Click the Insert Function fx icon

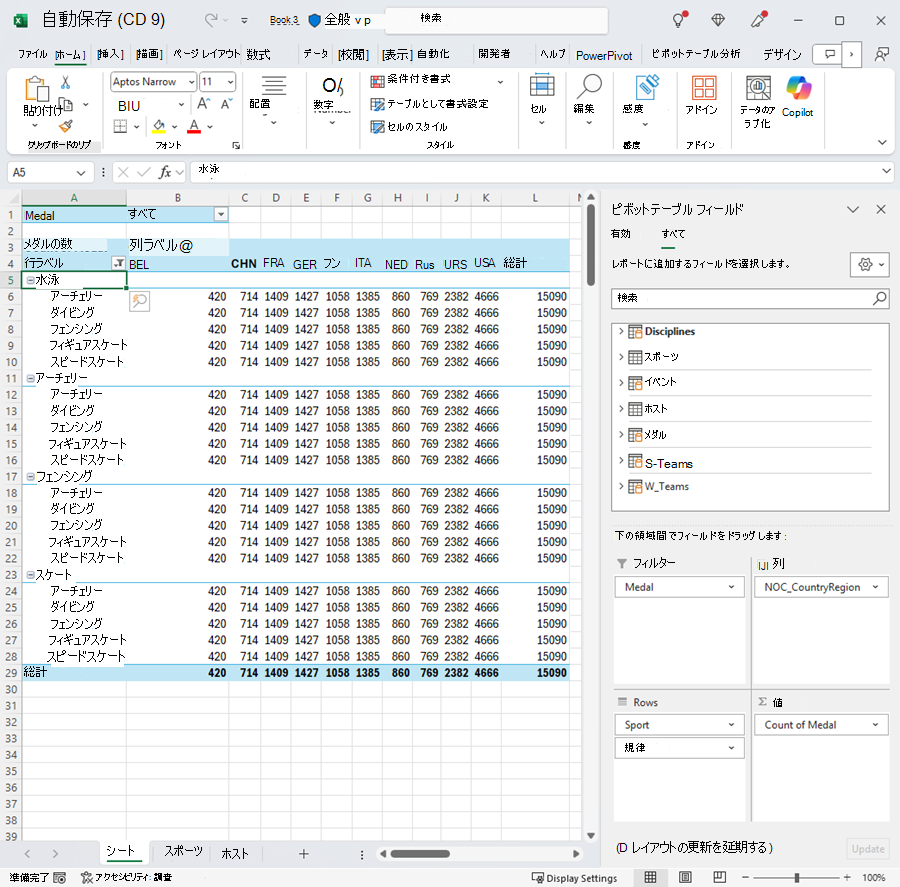pos(165,172)
